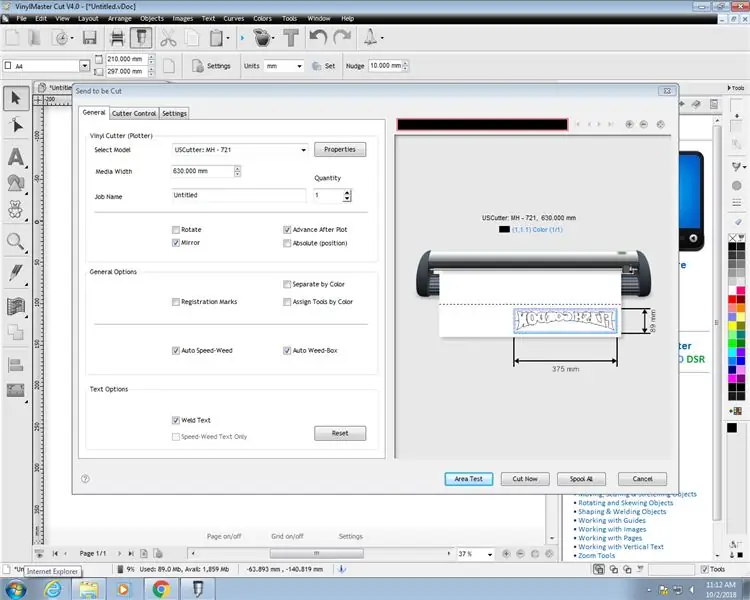Click the paint bucket fill icon
Image resolution: width=750 pixels, height=600 pixels.
(262, 38)
